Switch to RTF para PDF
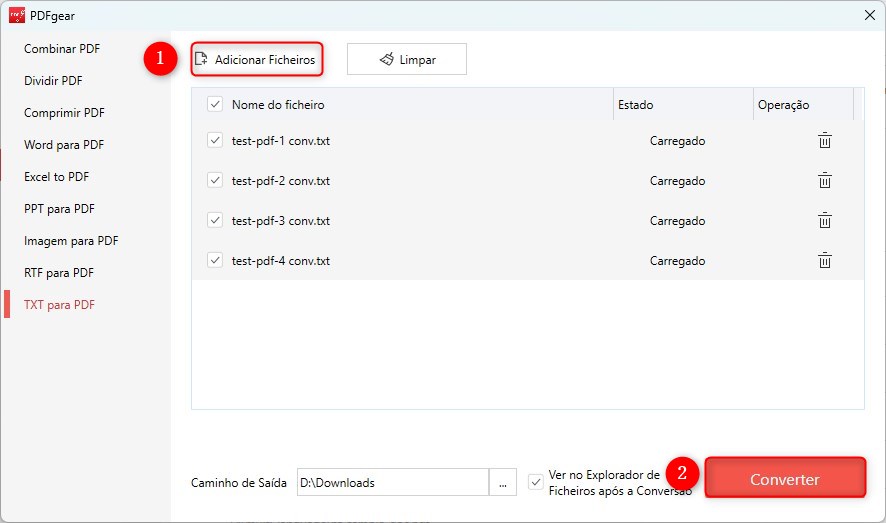The height and width of the screenshot is (523, 886). pos(59,273)
